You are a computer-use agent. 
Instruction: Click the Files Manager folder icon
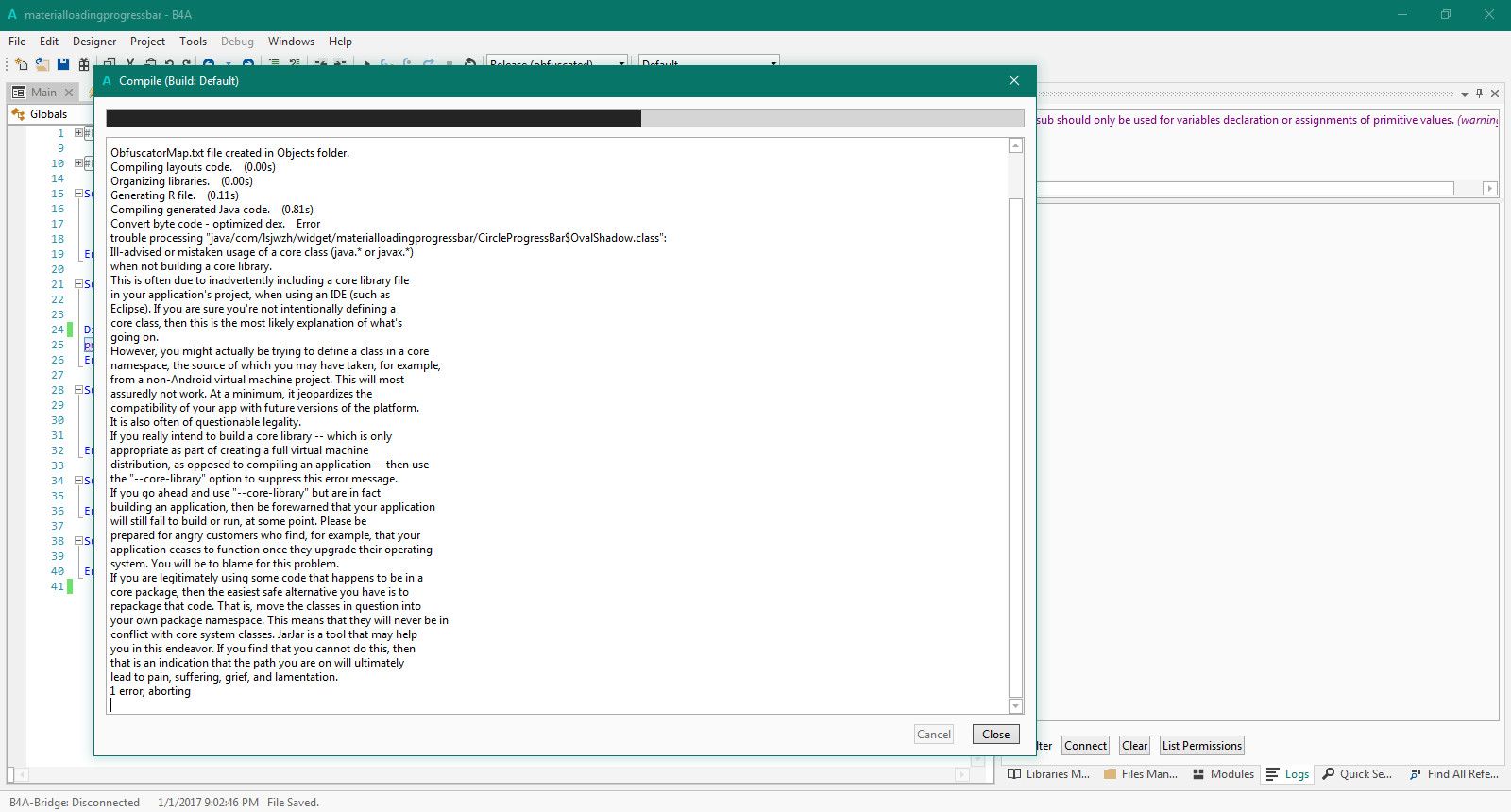[1111, 774]
